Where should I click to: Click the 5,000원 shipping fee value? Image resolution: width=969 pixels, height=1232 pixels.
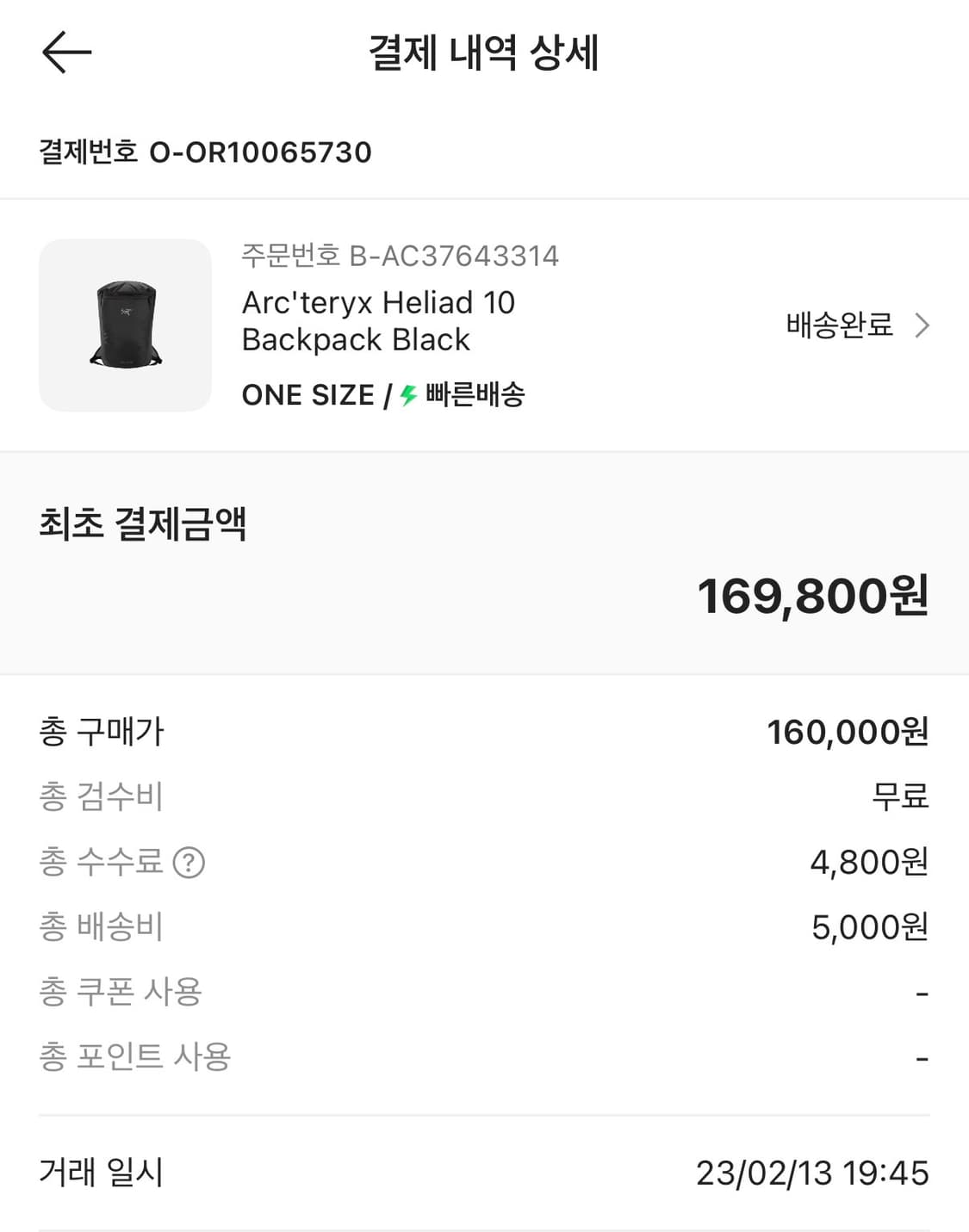[870, 927]
